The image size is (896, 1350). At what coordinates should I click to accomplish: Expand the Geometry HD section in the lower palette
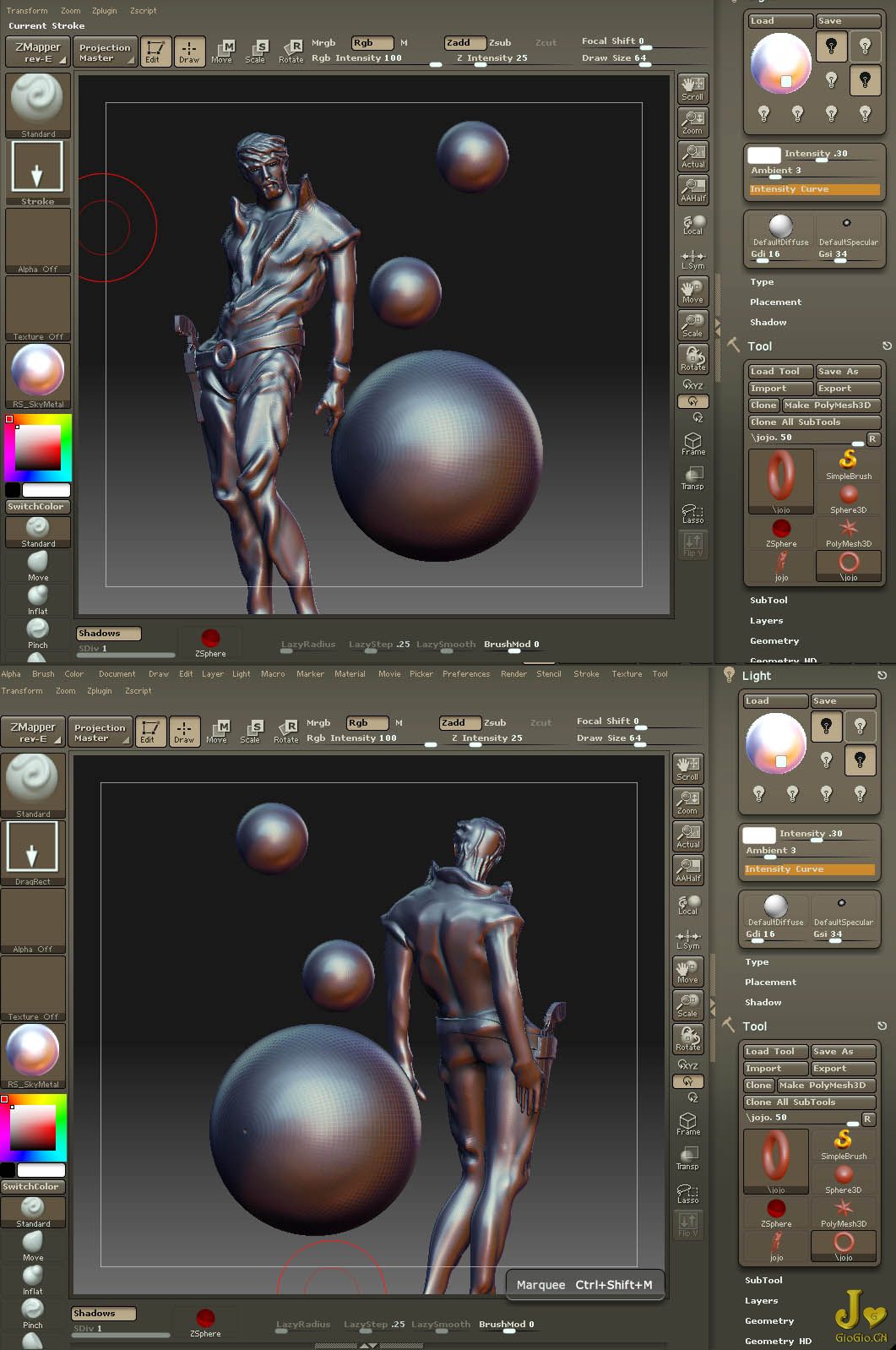(777, 1341)
